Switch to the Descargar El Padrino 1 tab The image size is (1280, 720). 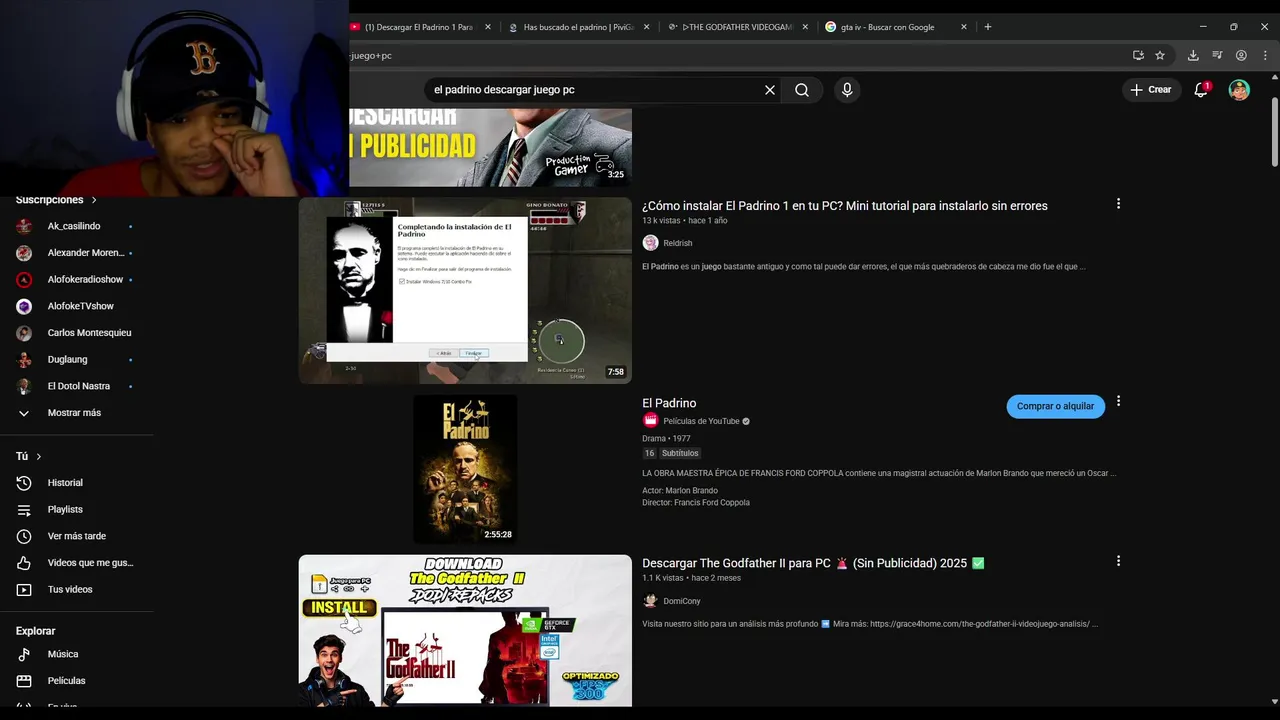[x=419, y=27]
